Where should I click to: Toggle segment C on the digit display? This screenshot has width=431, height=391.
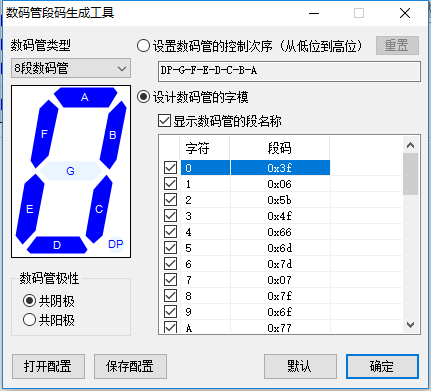[x=99, y=209]
